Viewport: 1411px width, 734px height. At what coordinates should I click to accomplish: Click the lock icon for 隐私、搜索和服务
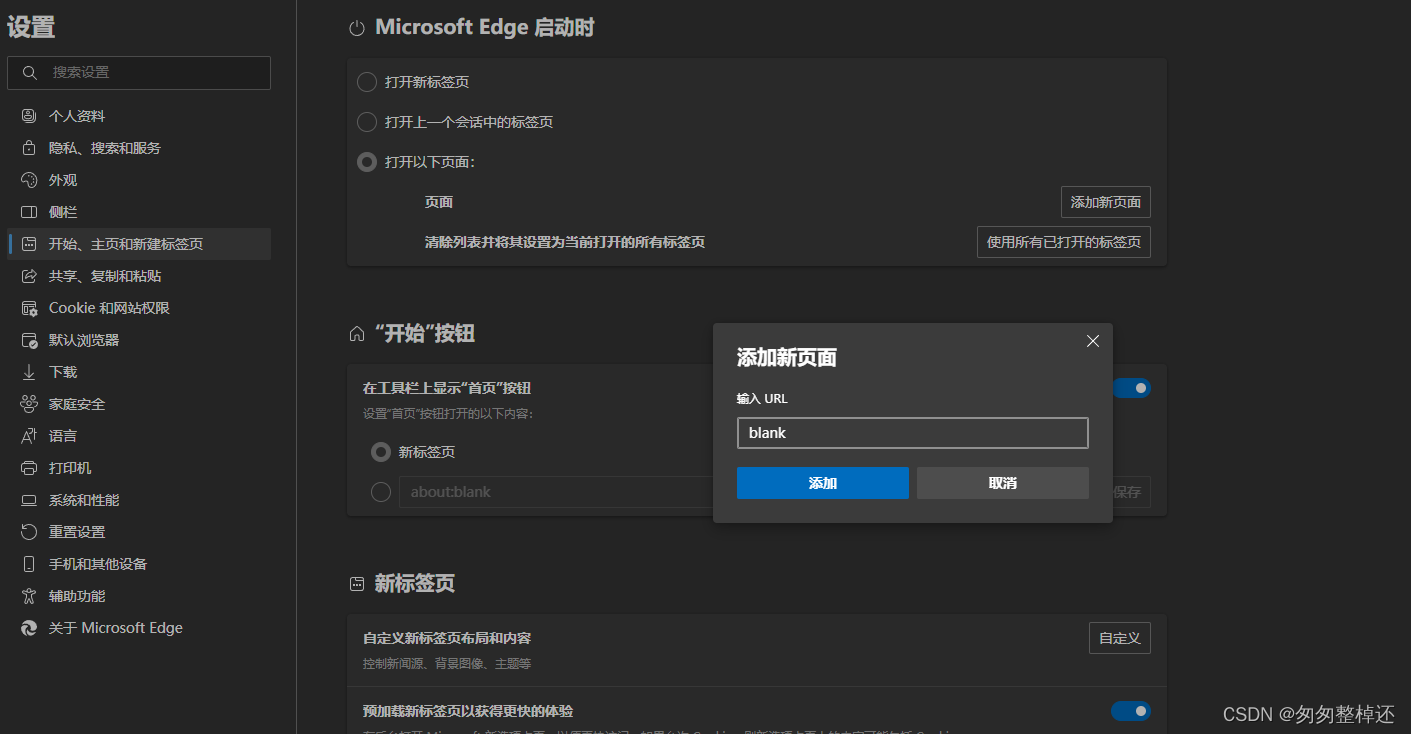[x=29, y=148]
